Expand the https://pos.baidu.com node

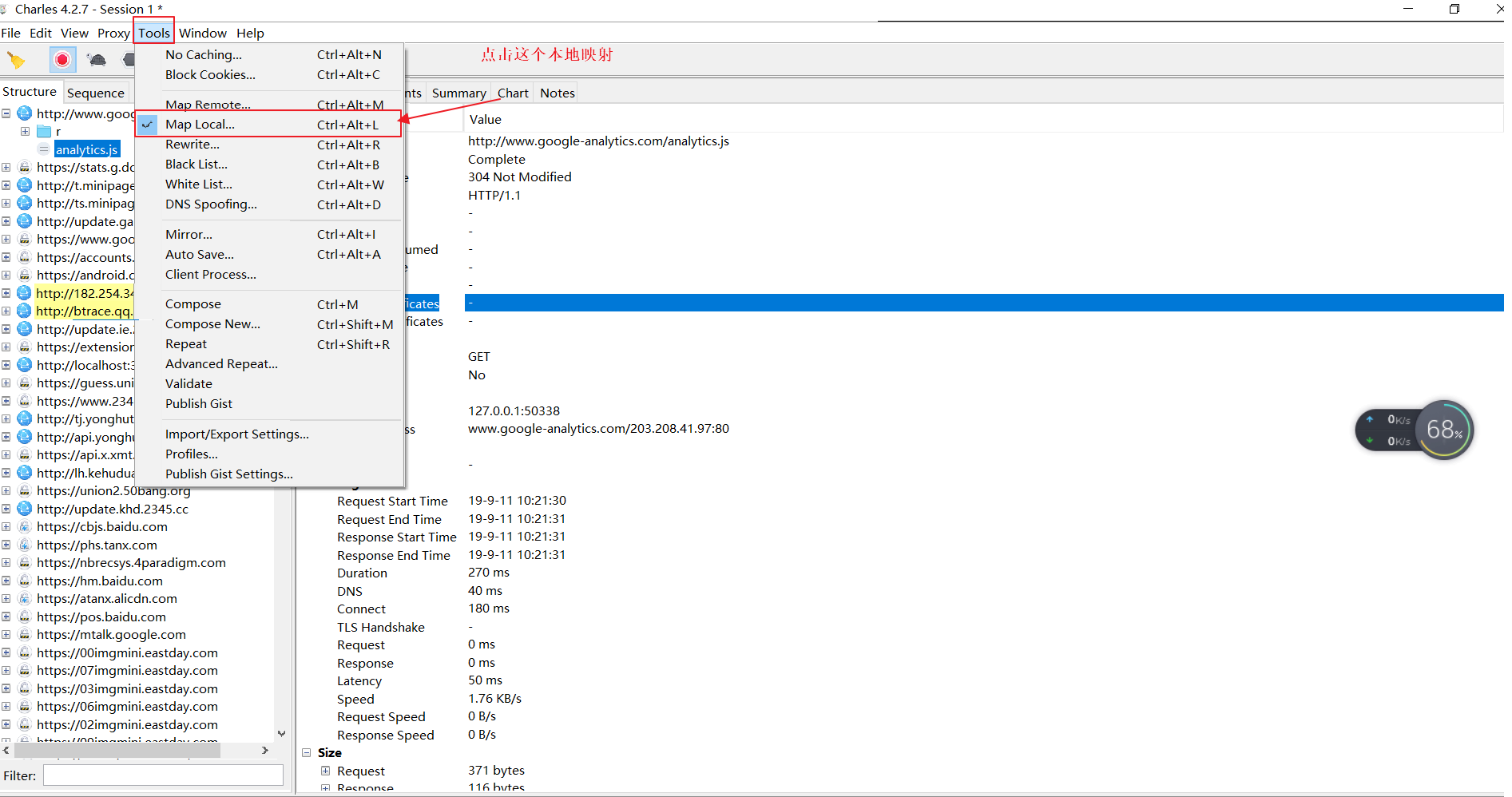[6, 617]
